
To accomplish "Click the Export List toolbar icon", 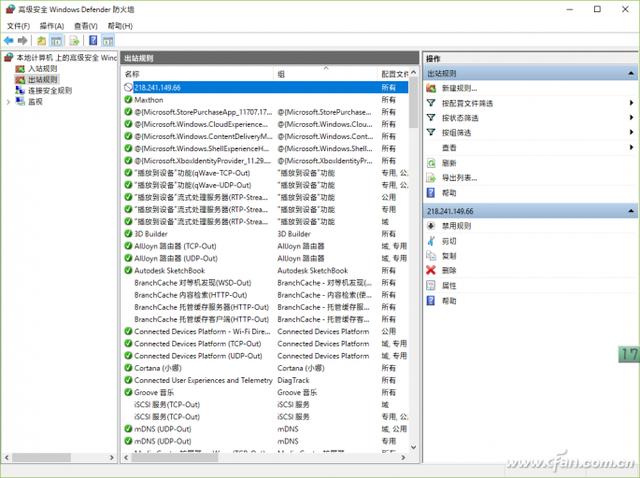I will [x=75, y=41].
